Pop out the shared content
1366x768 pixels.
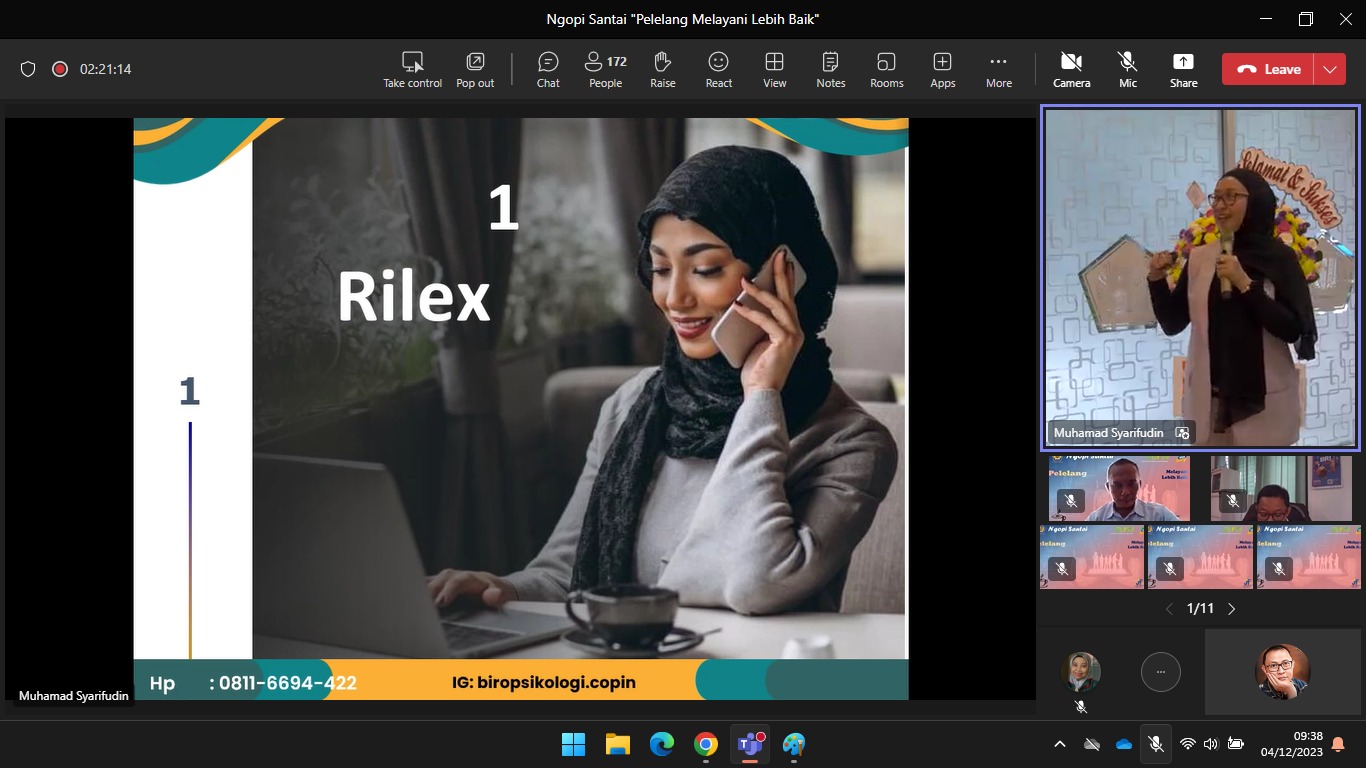click(x=475, y=69)
